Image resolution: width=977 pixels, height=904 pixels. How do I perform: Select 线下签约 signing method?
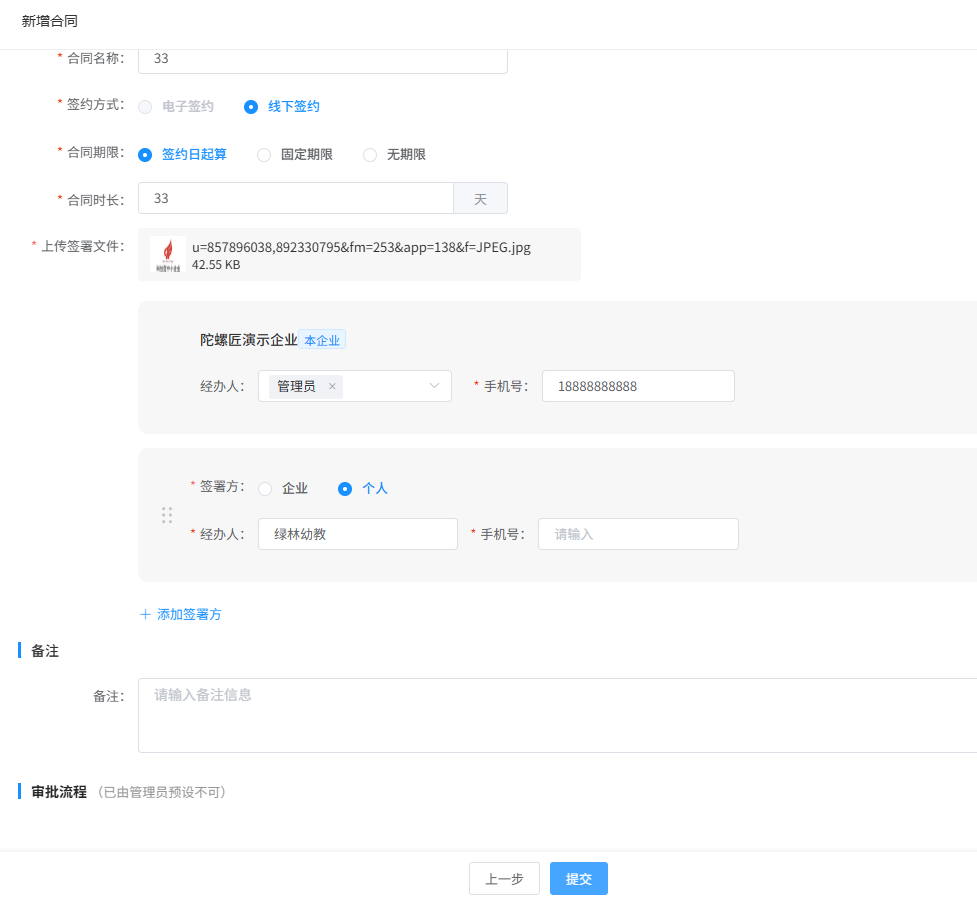[251, 106]
